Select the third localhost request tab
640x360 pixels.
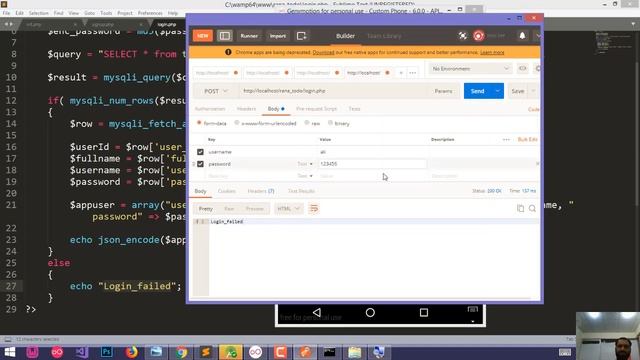point(313,73)
